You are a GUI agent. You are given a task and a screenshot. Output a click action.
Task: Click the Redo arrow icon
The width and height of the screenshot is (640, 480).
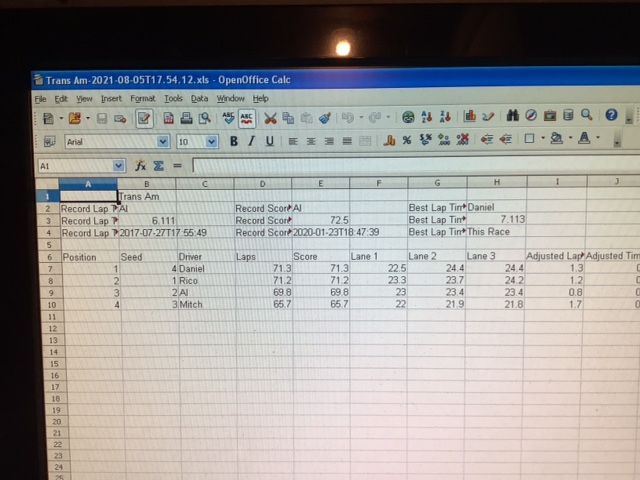point(374,118)
